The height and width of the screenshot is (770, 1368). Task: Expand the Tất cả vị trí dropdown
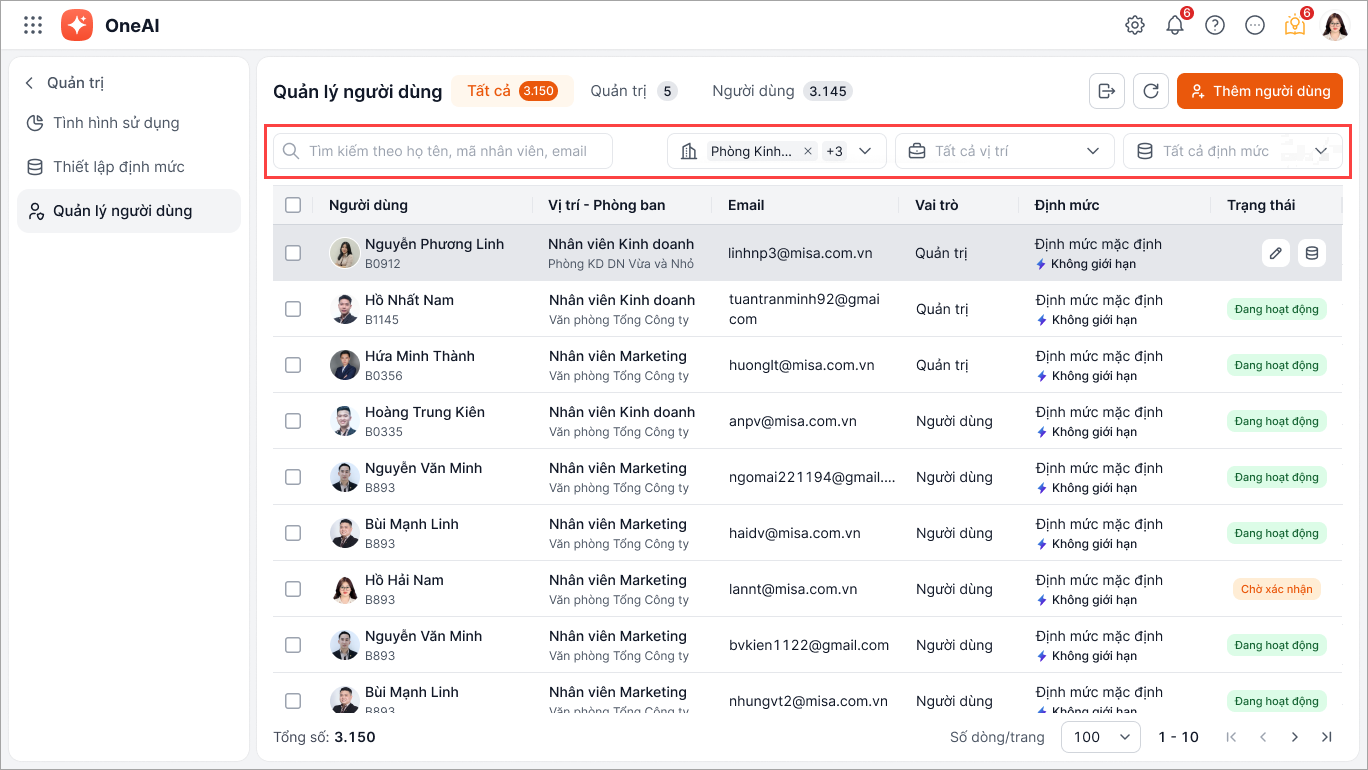1004,151
